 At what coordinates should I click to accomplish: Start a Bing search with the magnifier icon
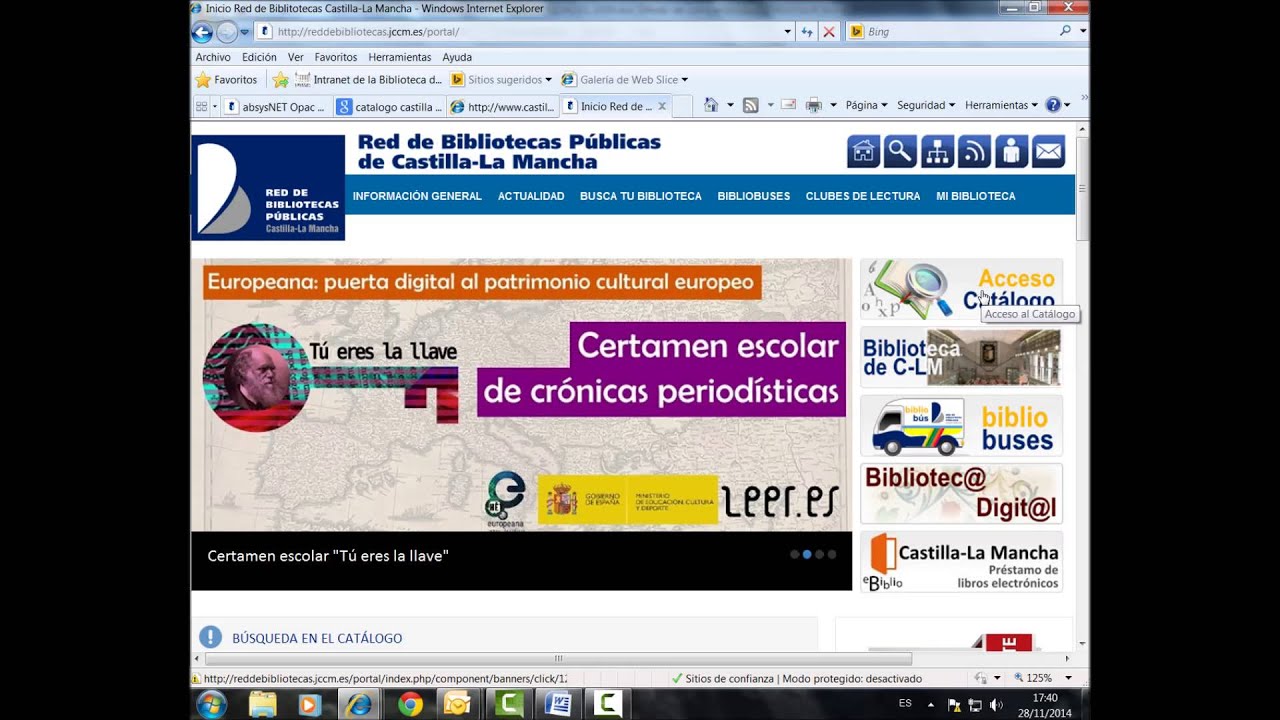point(1065,31)
